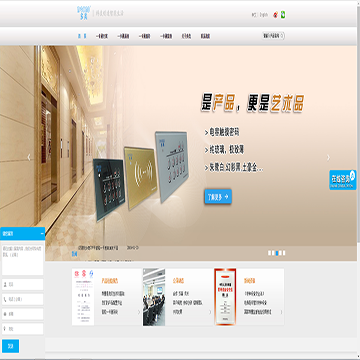Submit the message form with blue button
Viewport: 360px width, 360px height.
click(x=10, y=346)
